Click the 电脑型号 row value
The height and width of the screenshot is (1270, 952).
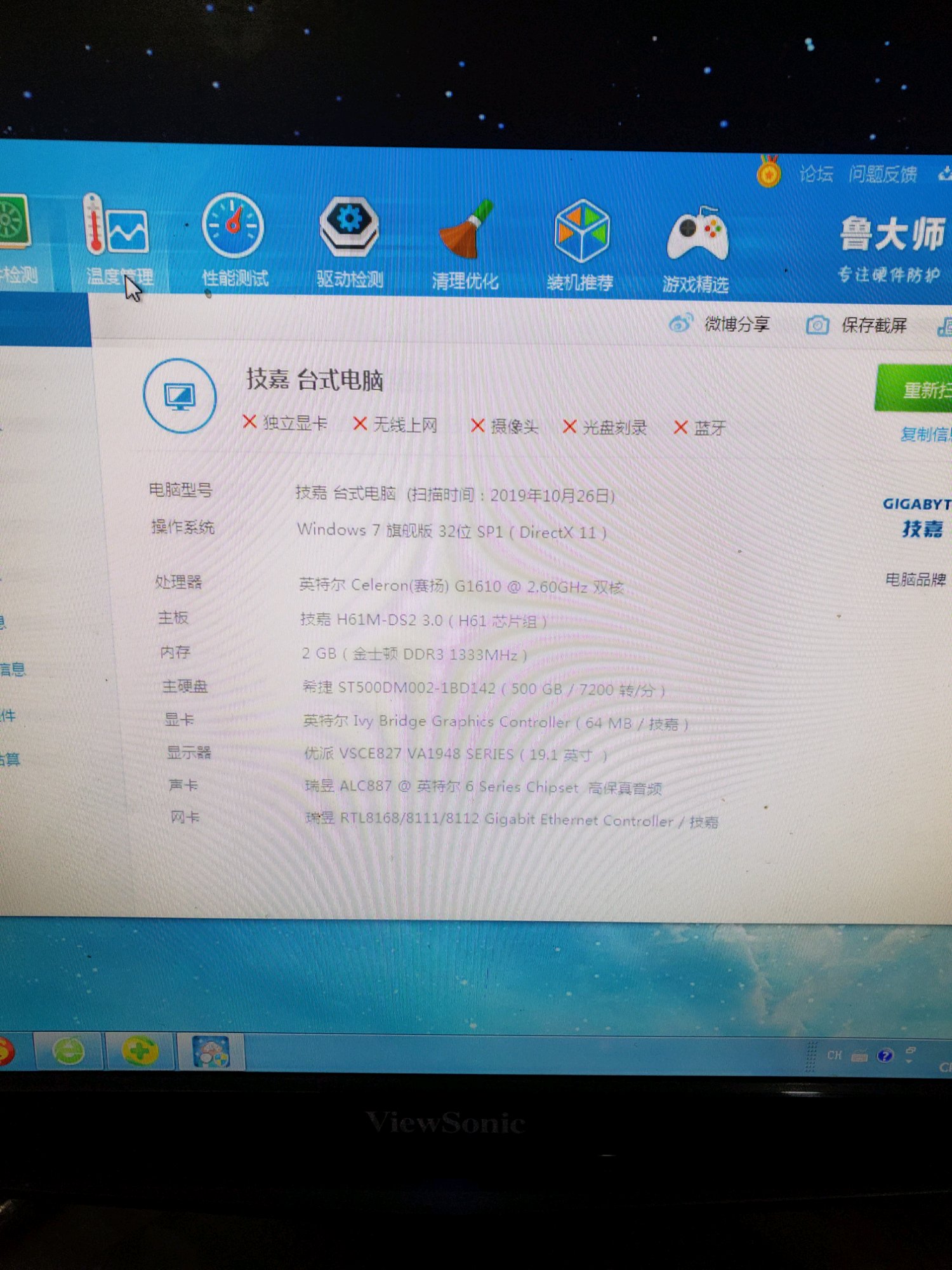[455, 494]
